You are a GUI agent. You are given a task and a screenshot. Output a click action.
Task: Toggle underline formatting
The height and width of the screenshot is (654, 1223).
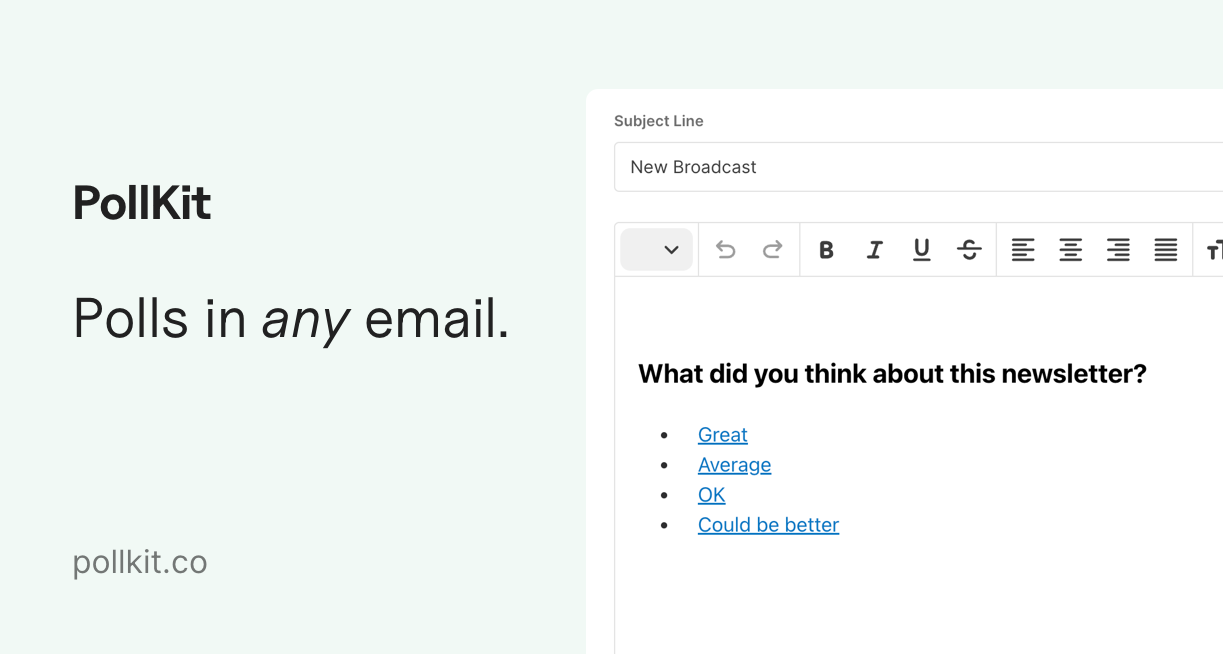coord(922,250)
